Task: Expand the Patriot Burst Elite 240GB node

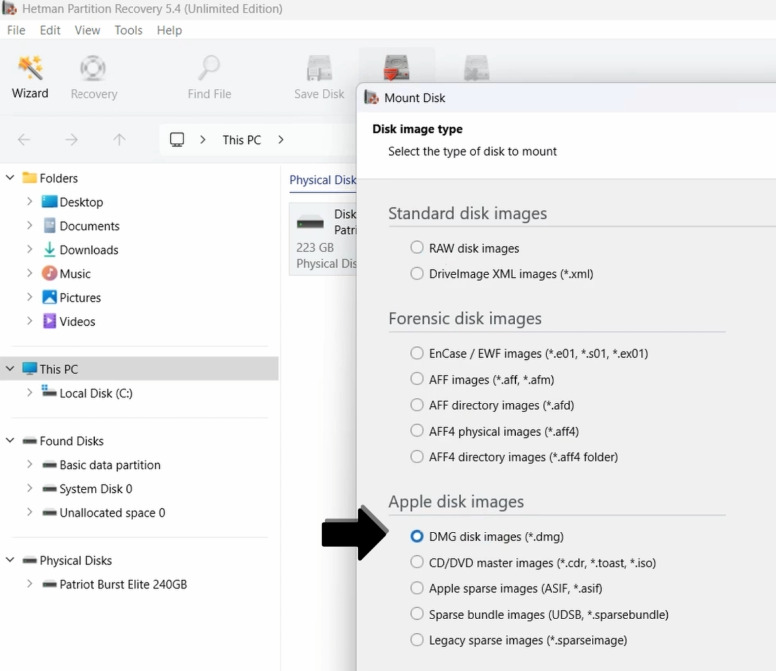Action: [29, 584]
